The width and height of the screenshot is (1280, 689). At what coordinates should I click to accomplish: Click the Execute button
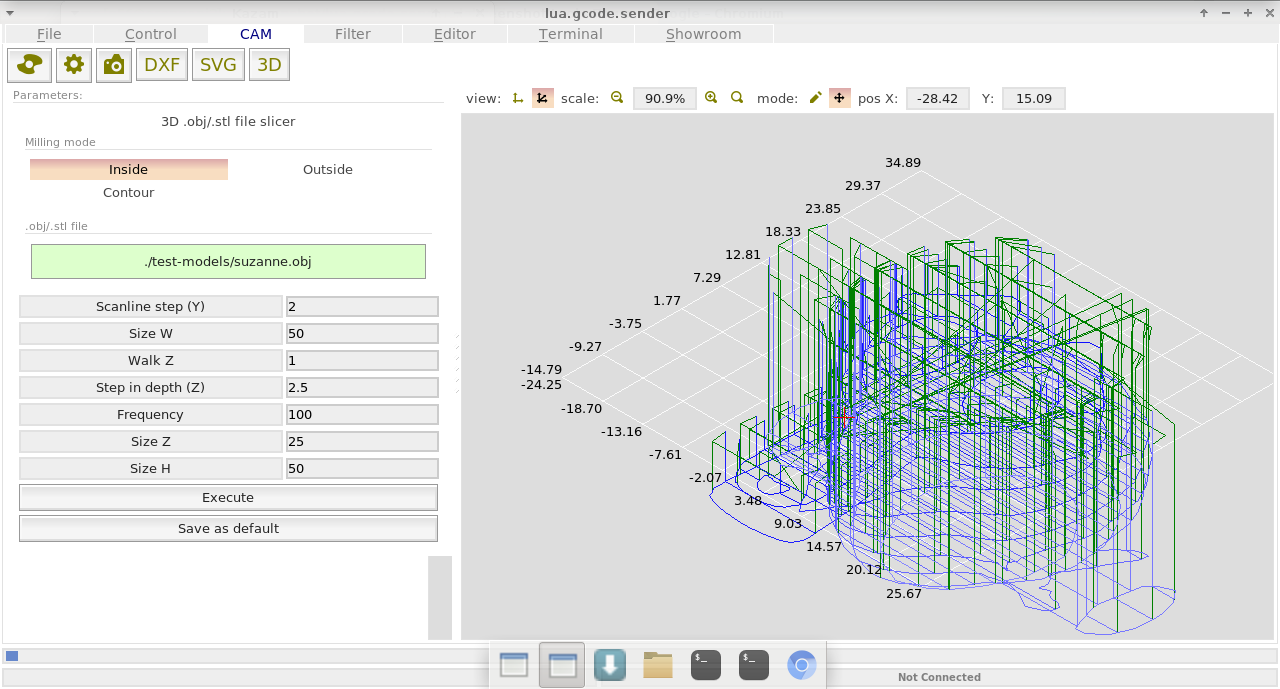pos(228,498)
